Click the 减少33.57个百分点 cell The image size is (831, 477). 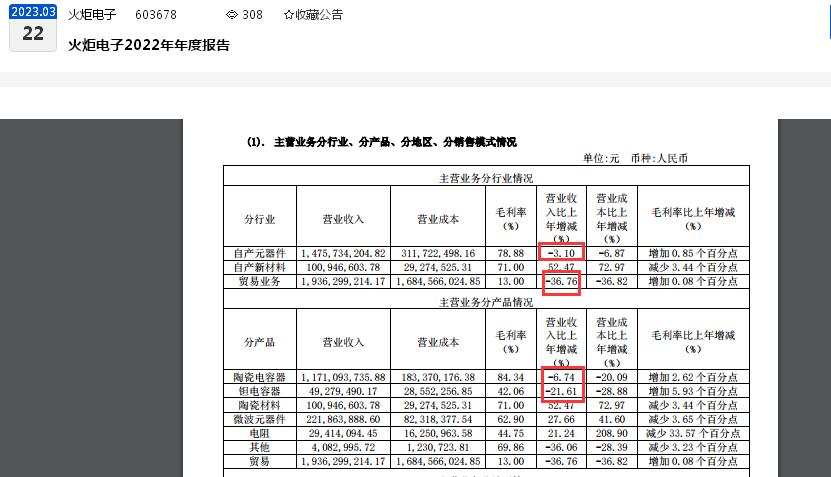693,433
